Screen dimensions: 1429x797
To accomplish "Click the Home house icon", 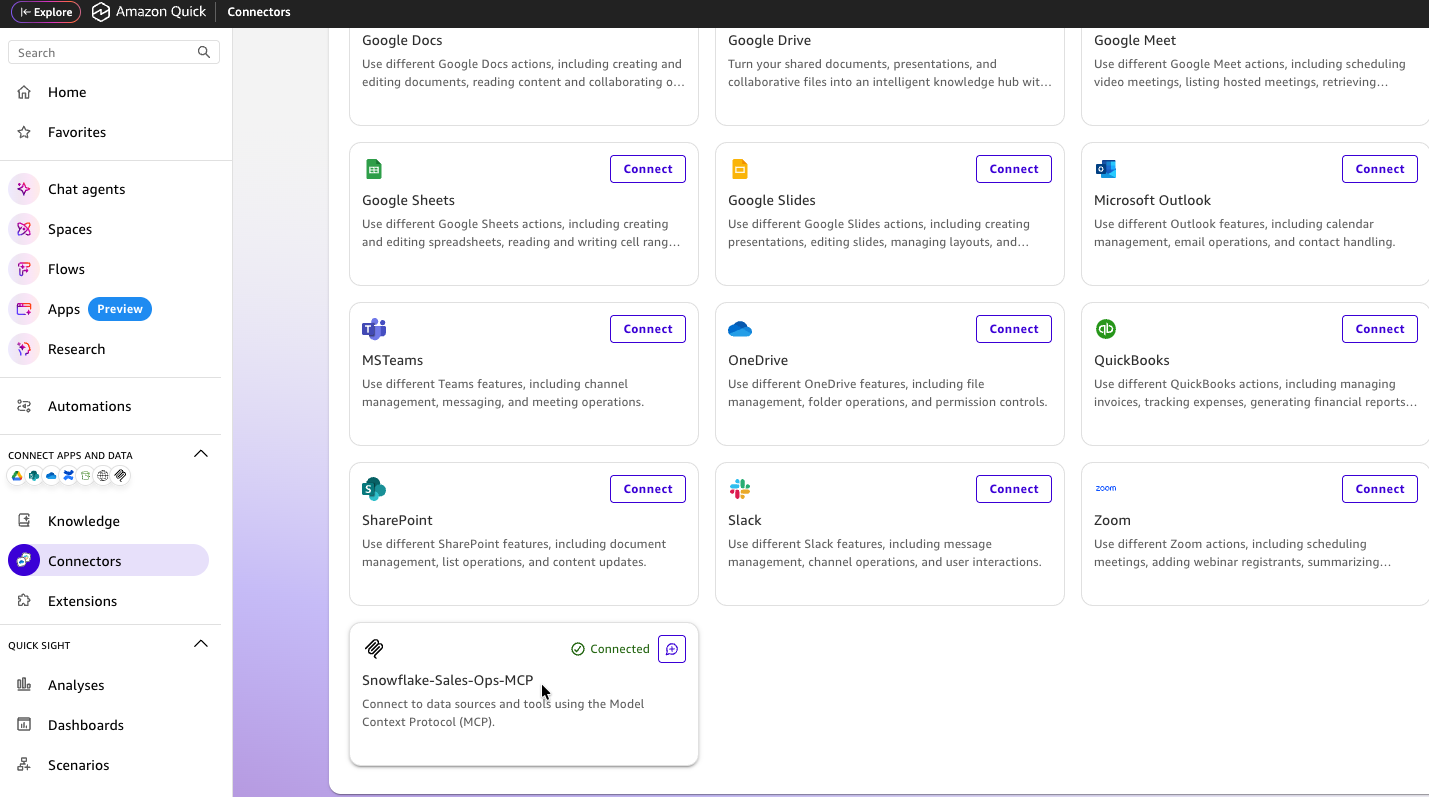I will pos(24,92).
